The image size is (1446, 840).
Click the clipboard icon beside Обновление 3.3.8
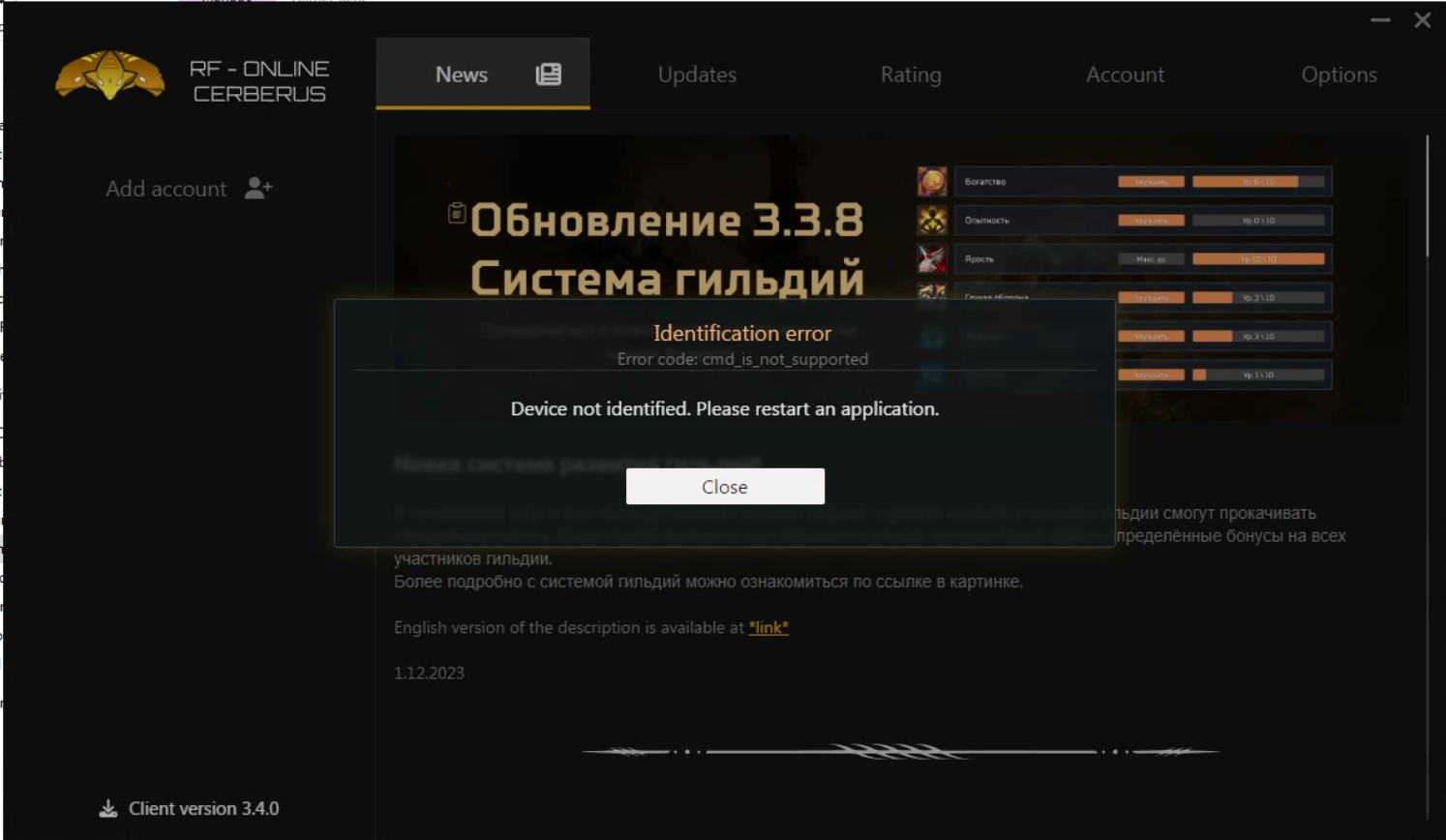pos(457,213)
